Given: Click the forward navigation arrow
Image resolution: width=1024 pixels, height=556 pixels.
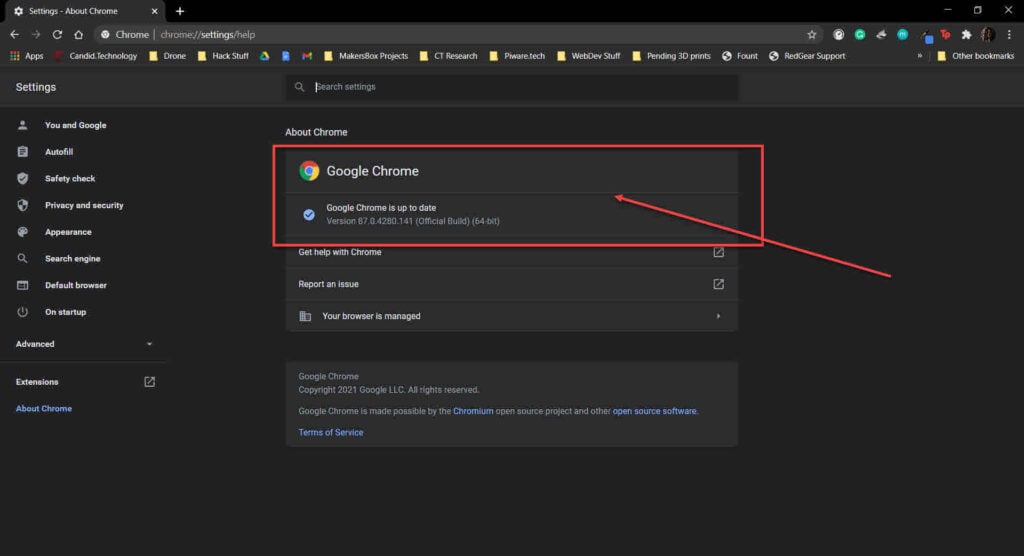Looking at the screenshot, I should point(36,35).
